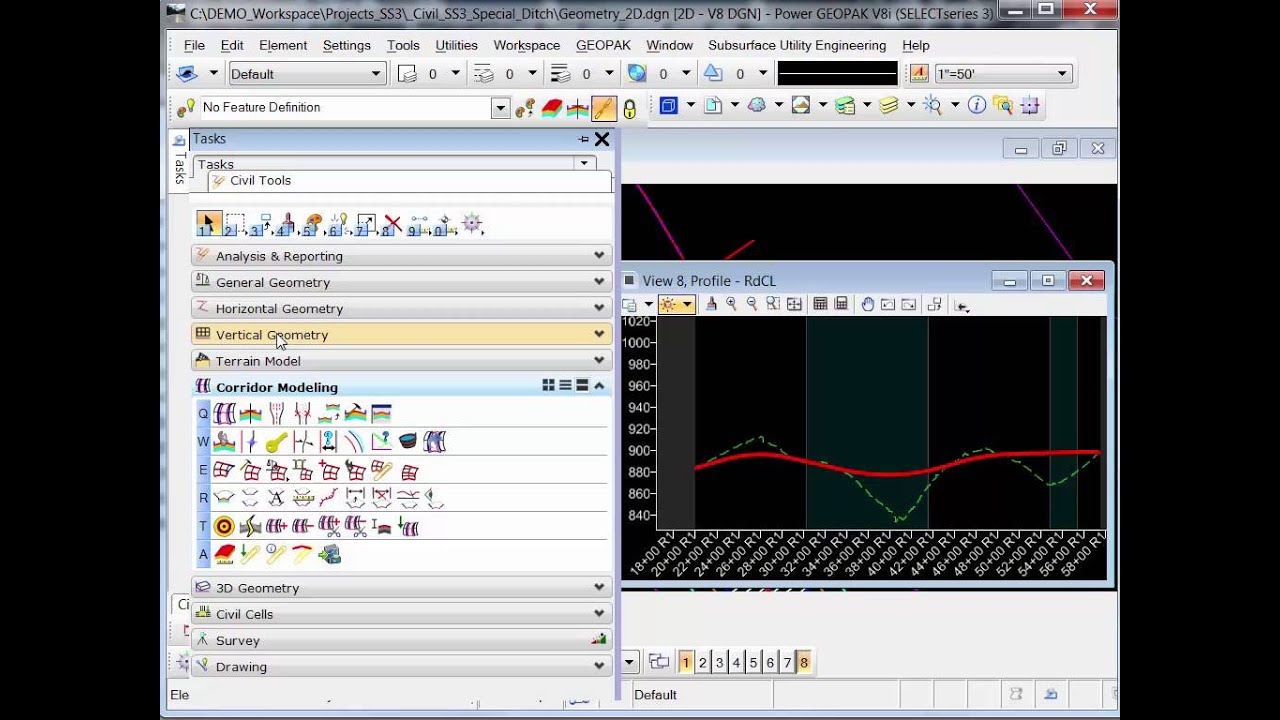Click the padlock icon in feature toolbar
Screen dimensions: 1280x720
[629, 108]
